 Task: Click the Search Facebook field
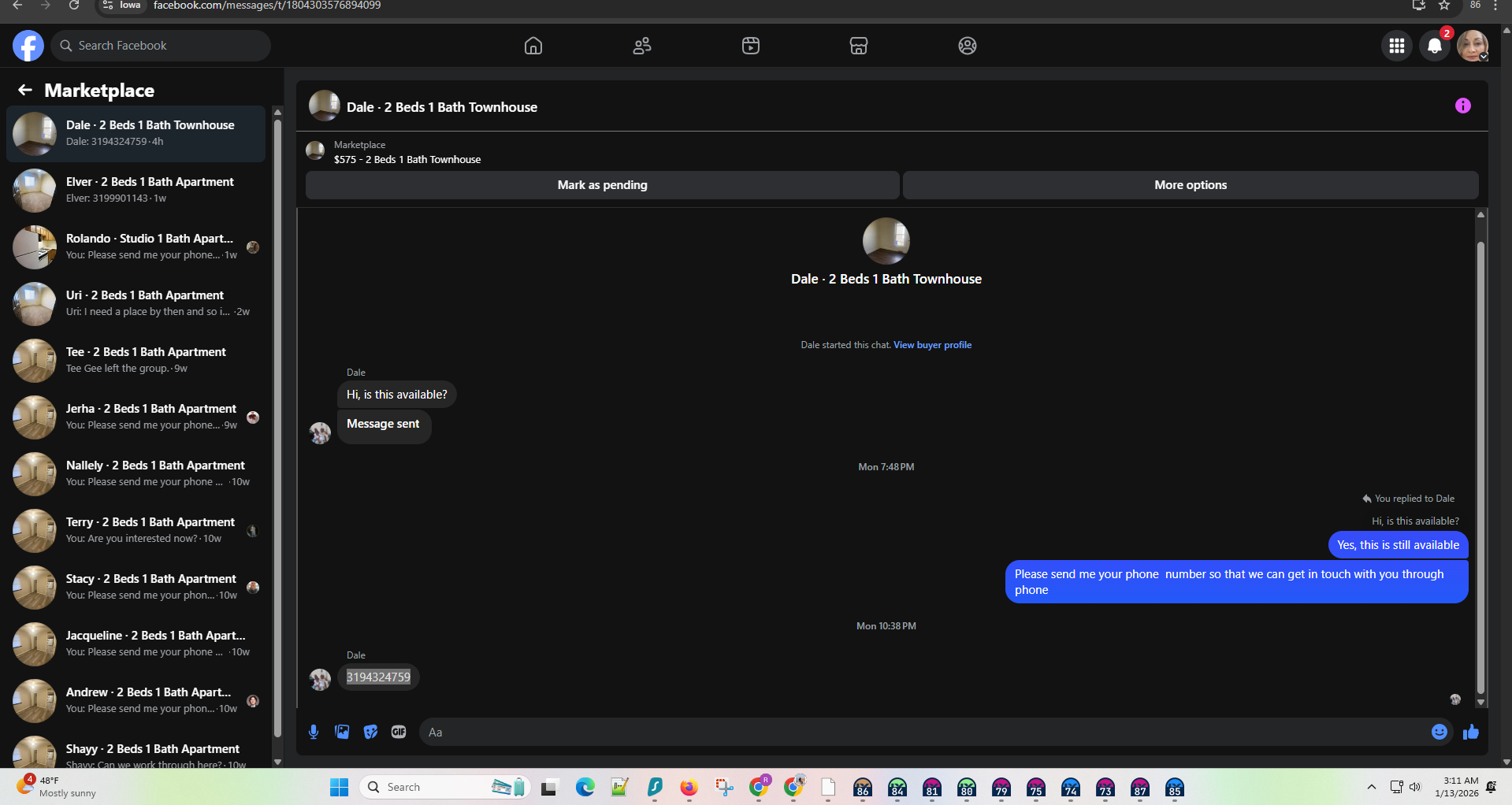click(161, 46)
